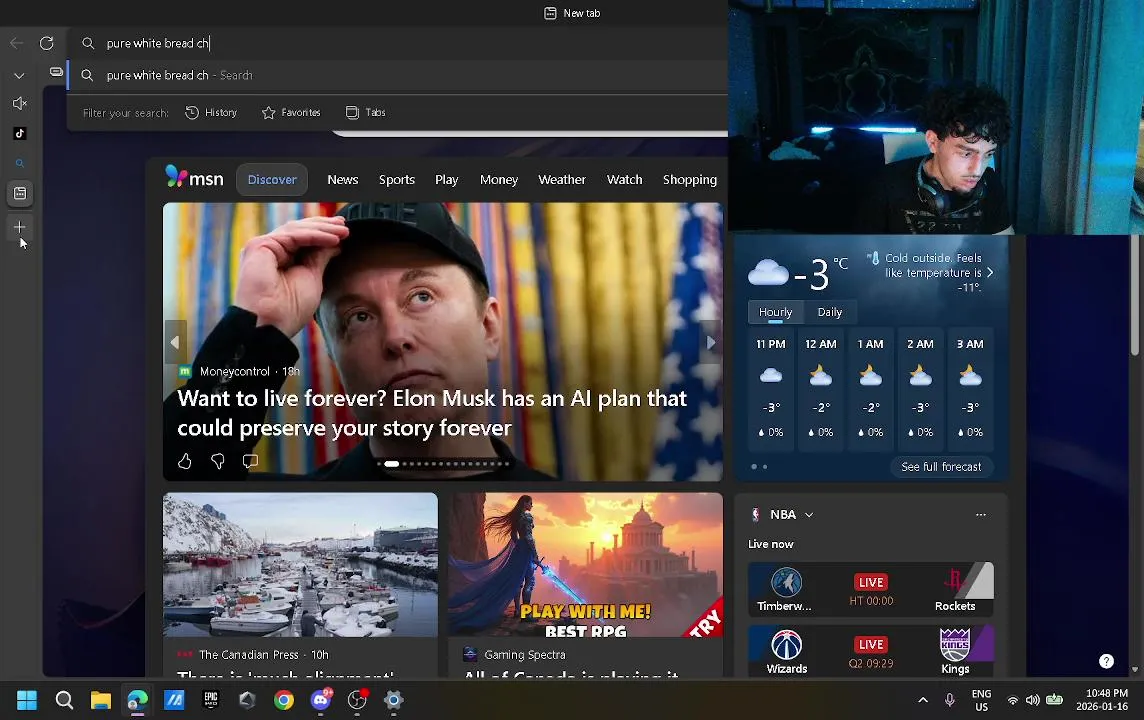Select the 11 PM hourly forecast

click(x=771, y=390)
